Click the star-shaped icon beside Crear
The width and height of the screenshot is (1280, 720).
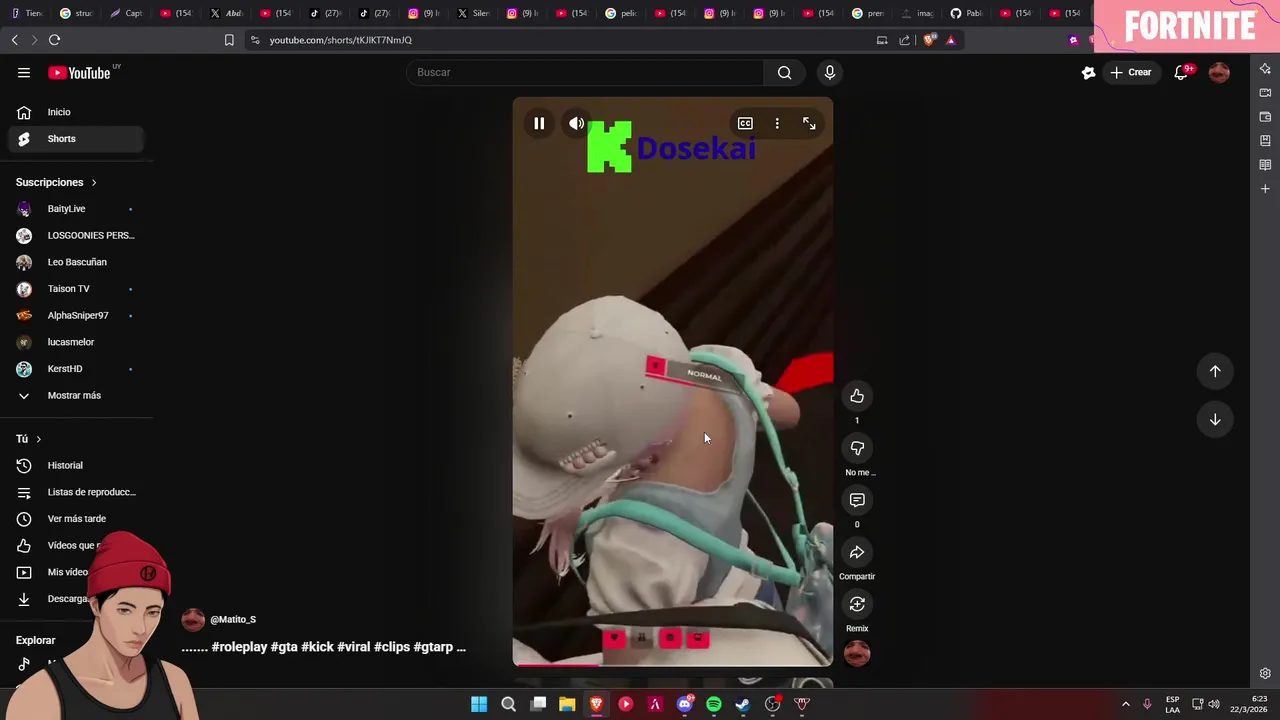[1088, 72]
